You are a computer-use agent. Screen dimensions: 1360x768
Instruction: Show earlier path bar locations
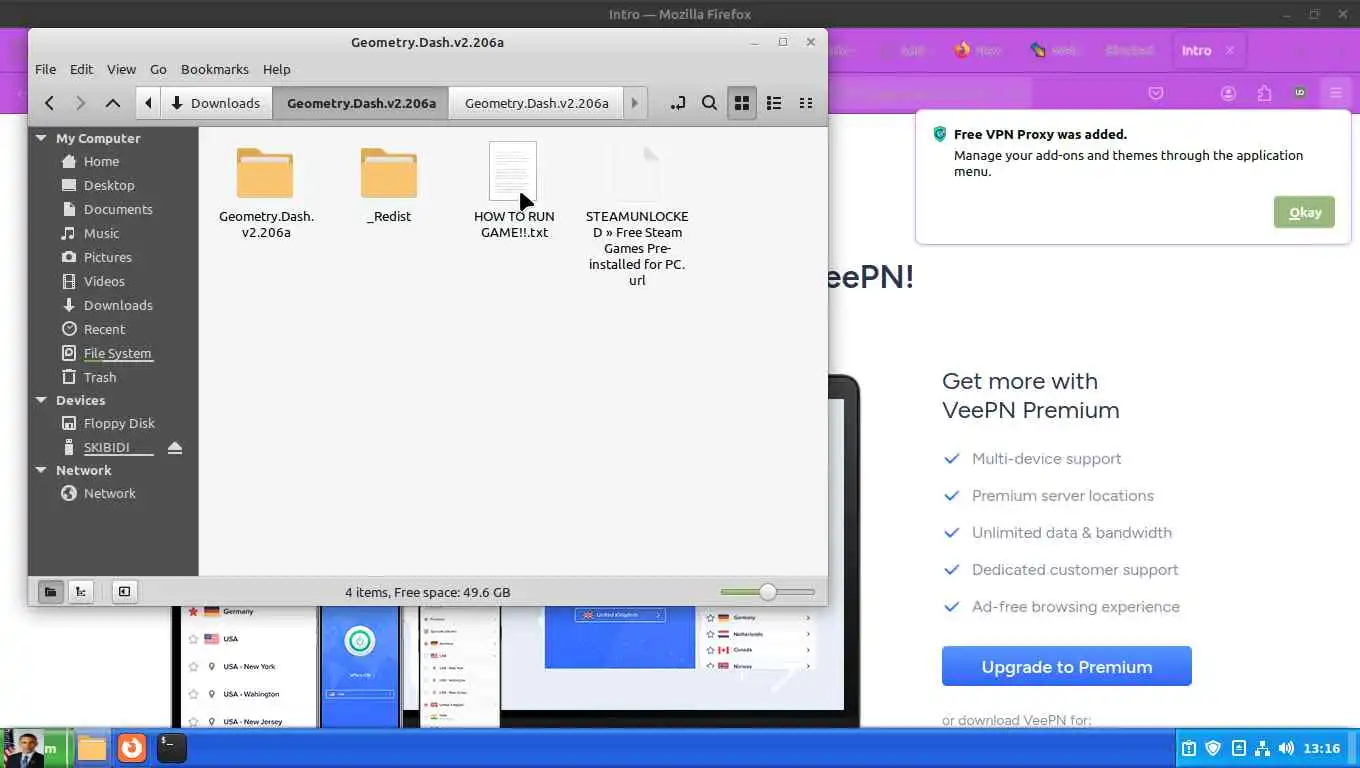(148, 103)
